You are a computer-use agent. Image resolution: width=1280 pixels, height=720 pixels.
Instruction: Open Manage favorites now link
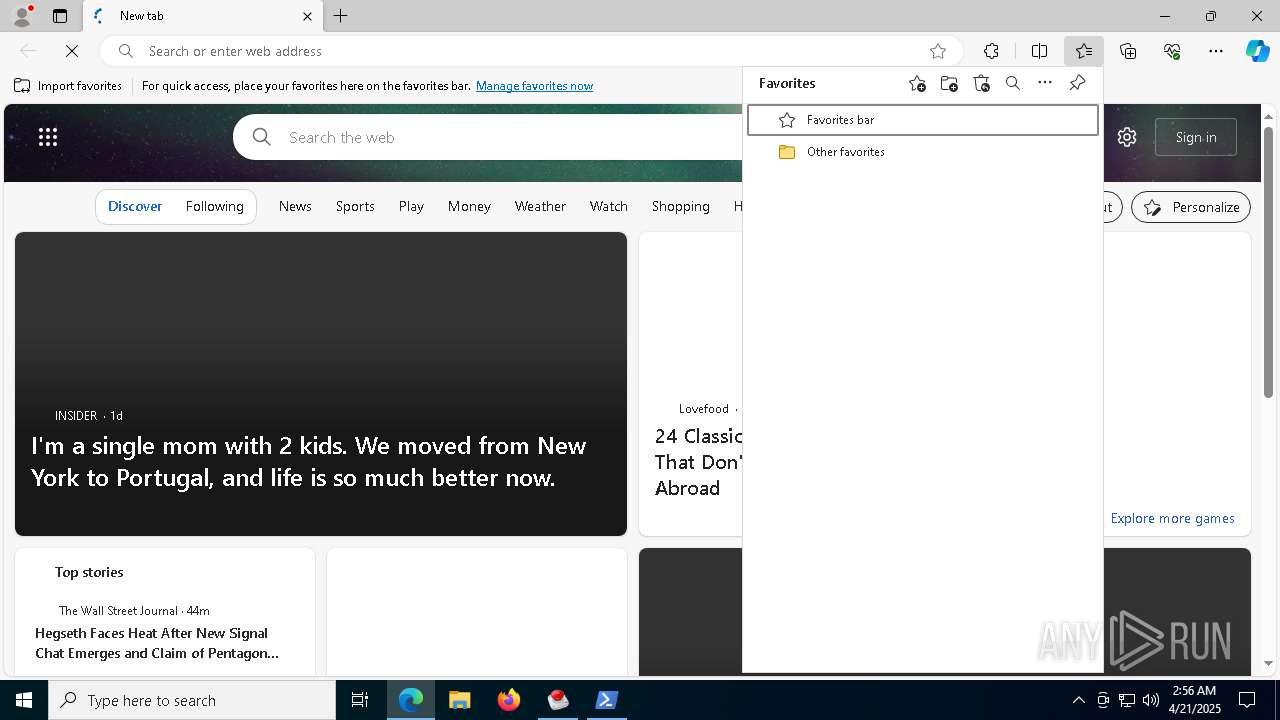pyautogui.click(x=534, y=86)
